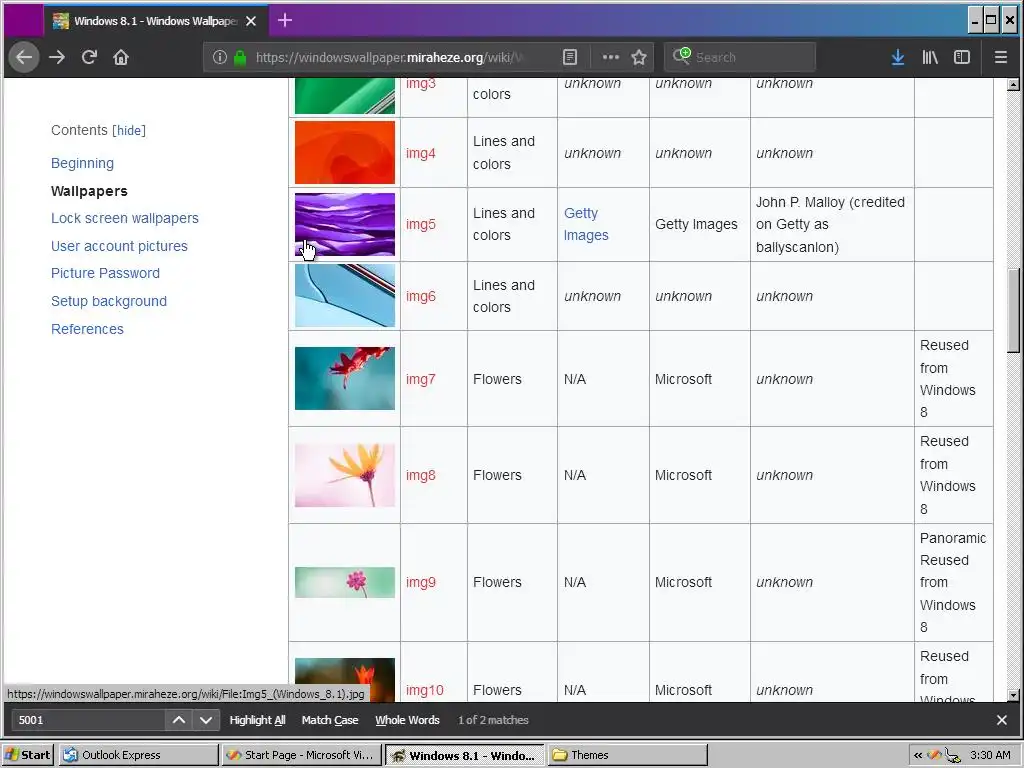The width and height of the screenshot is (1024, 768).
Task: Open the img6 file link
Action: (x=421, y=296)
